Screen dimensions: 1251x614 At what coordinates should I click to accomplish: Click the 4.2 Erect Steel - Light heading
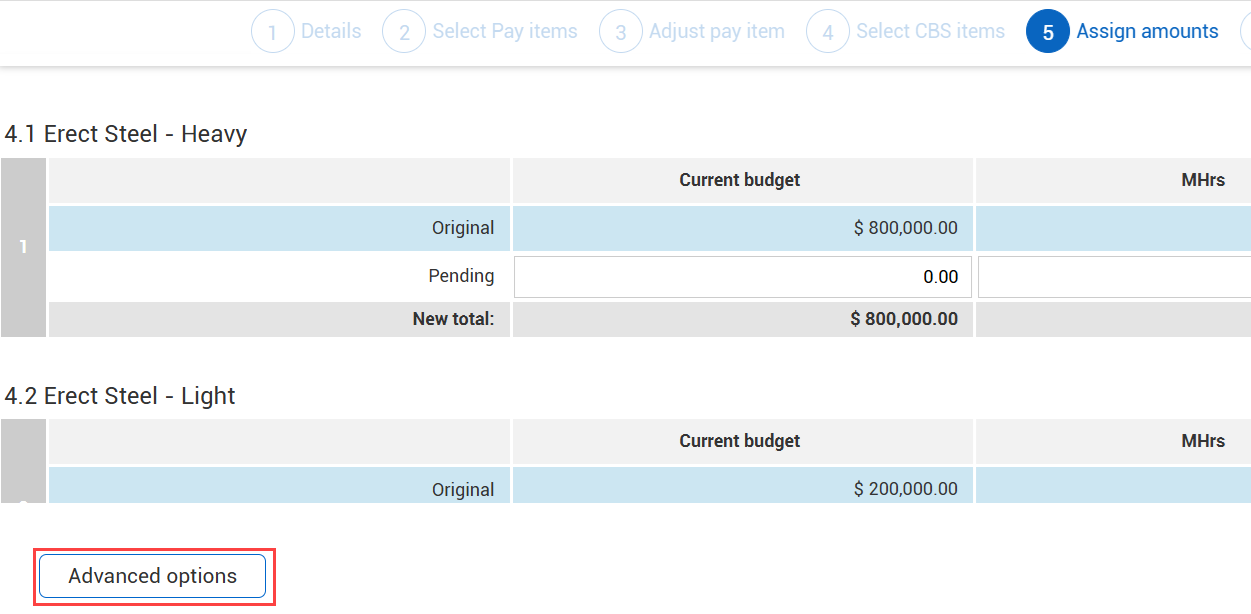point(120,396)
